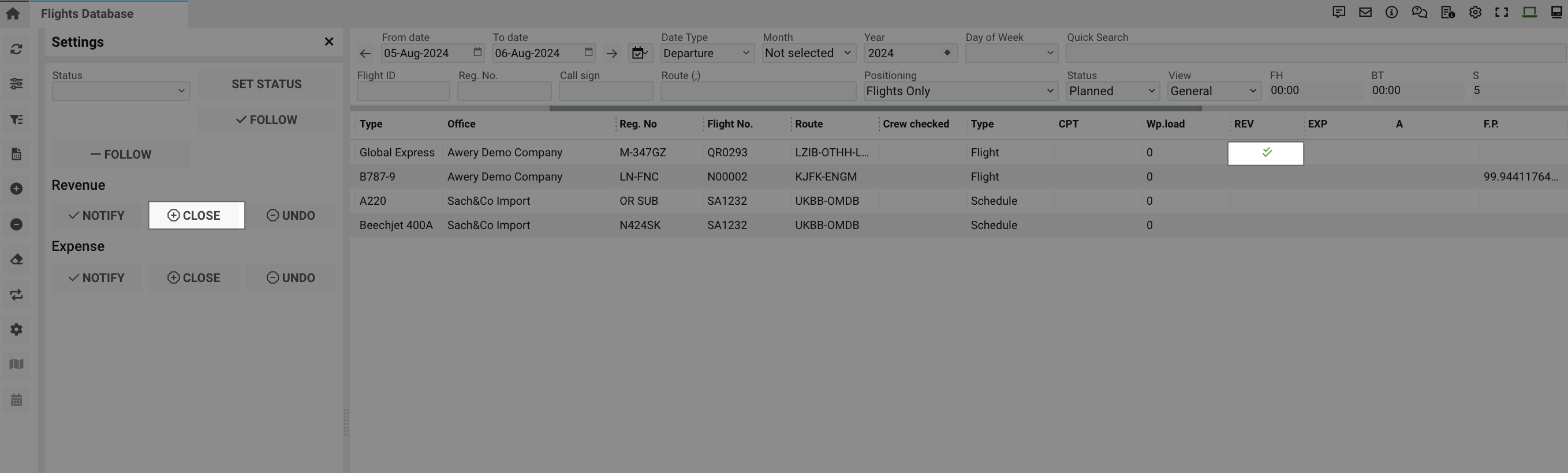Click the refresh icon in left sidebar

pos(16,49)
